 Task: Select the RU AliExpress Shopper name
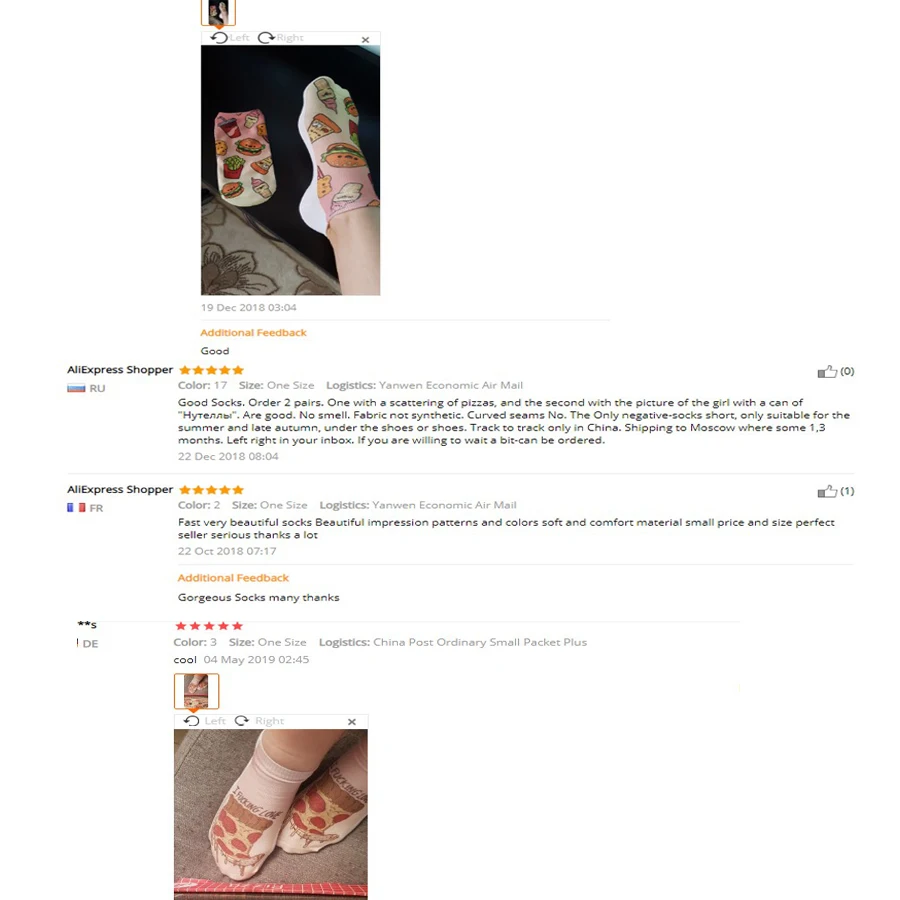pyautogui.click(x=120, y=370)
